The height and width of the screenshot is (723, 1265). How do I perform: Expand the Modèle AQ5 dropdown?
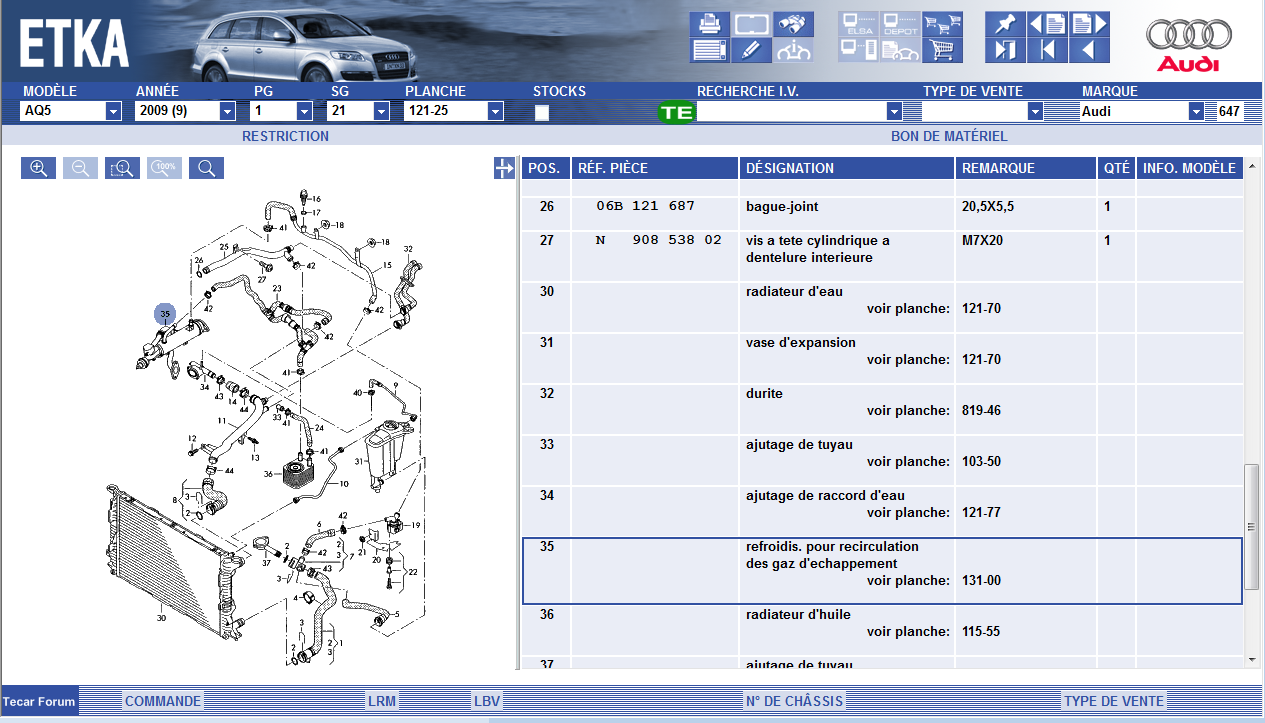[x=114, y=112]
